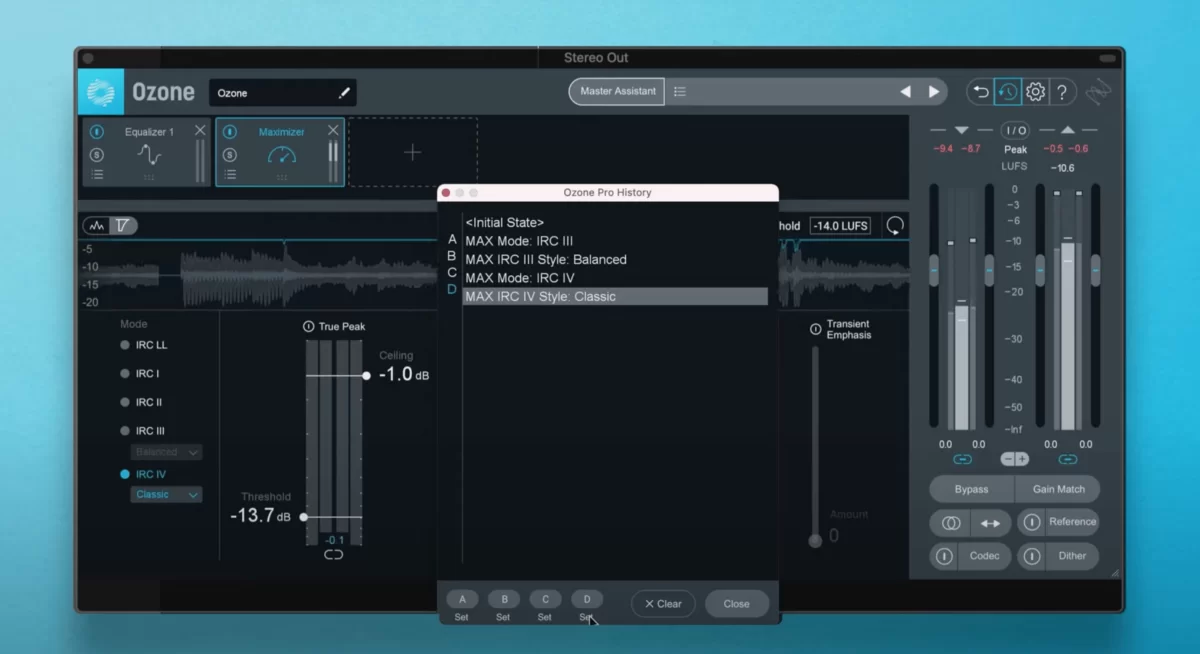Click the swap channels double-arrow icon
This screenshot has width=1200, height=654.
pyautogui.click(x=990, y=523)
